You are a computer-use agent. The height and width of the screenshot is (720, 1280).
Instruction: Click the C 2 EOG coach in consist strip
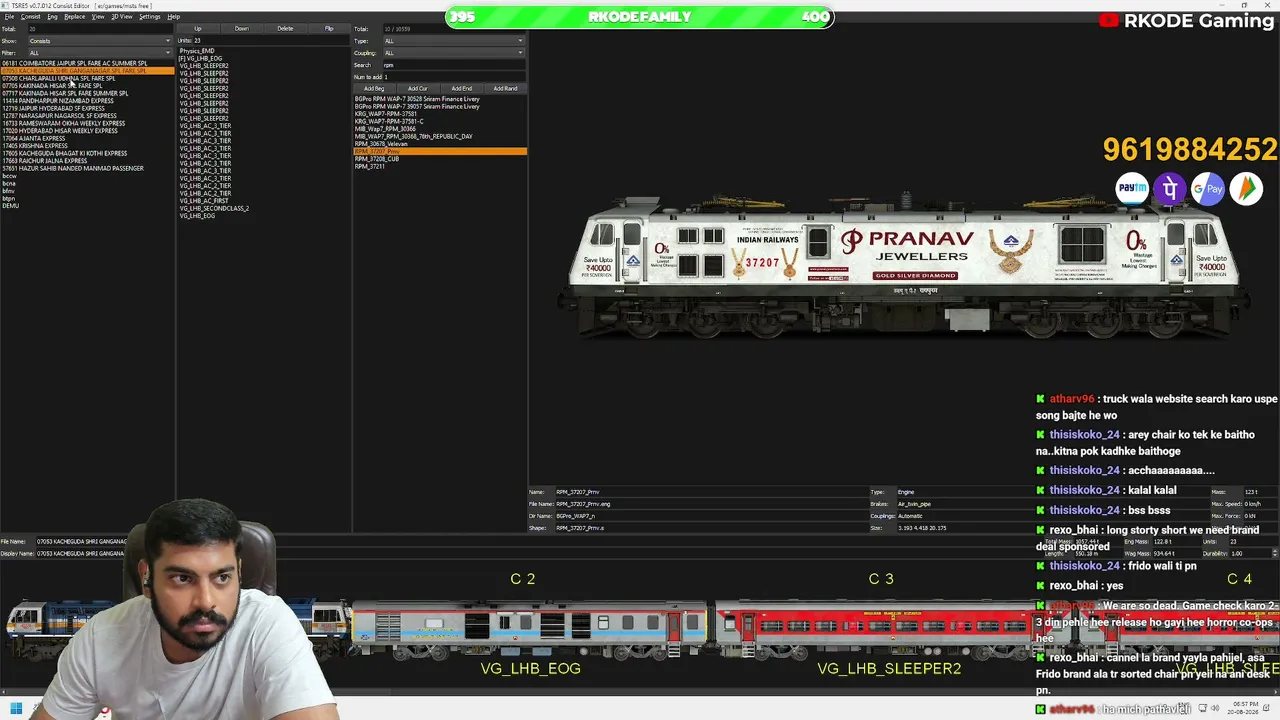(530, 630)
